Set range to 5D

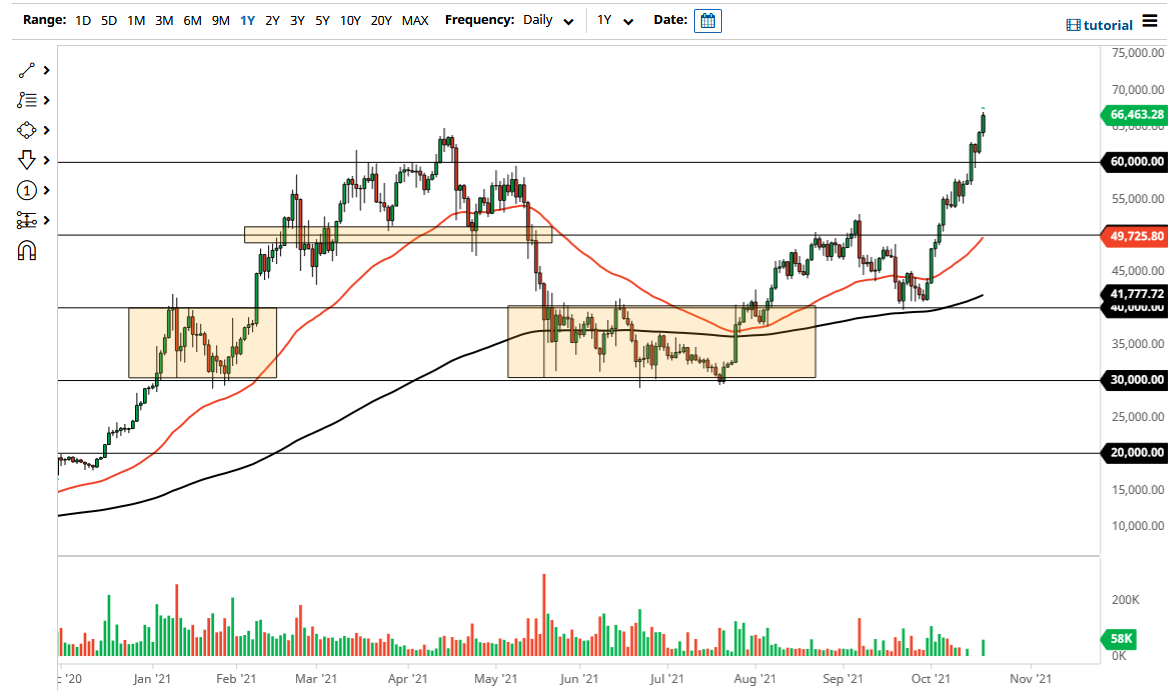(x=109, y=21)
